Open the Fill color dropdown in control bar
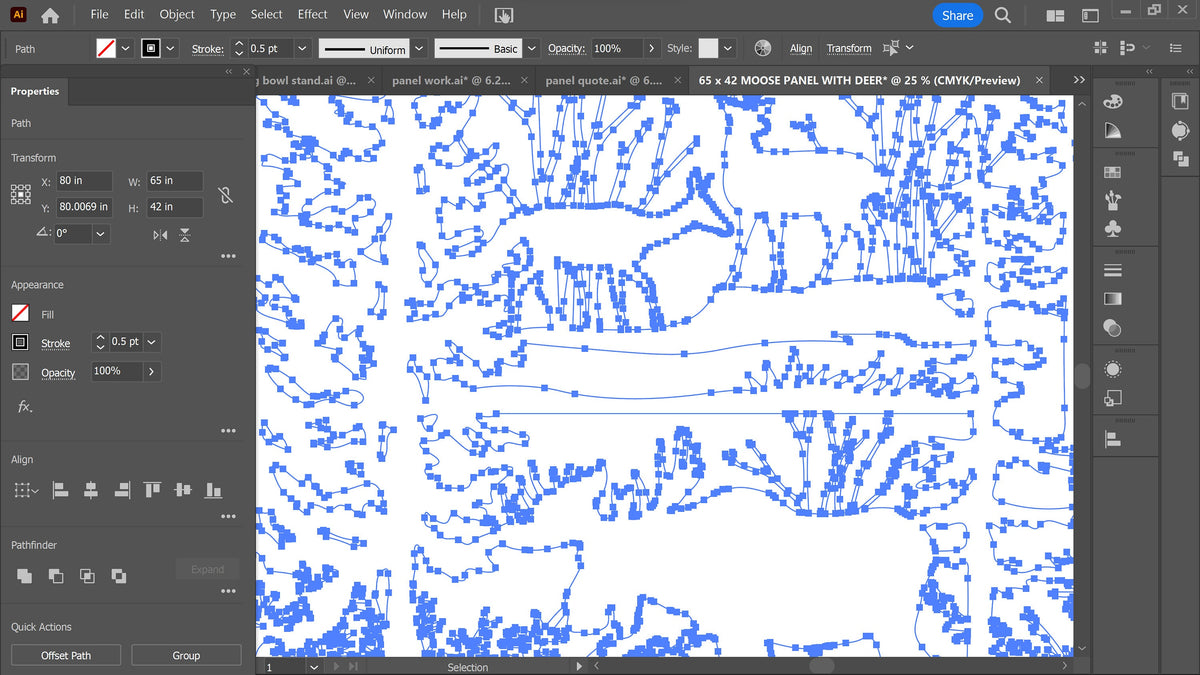Screen dimensions: 1200x675 tap(125, 48)
